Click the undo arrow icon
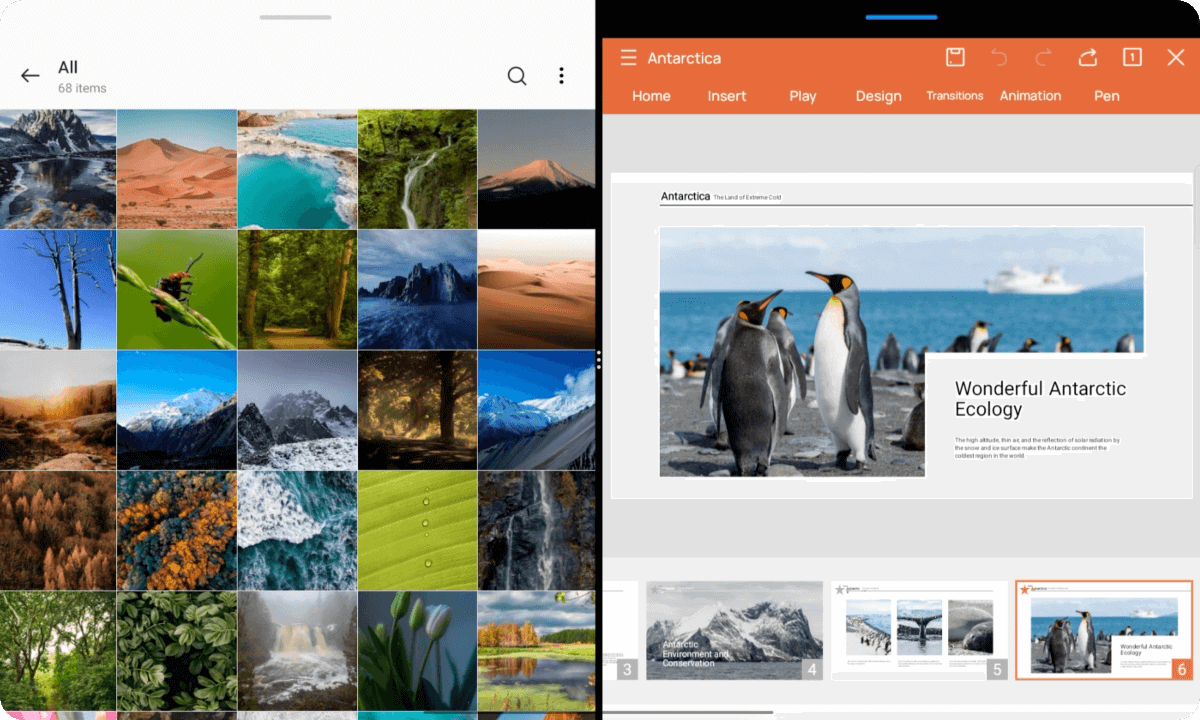This screenshot has width=1200, height=720. click(999, 57)
